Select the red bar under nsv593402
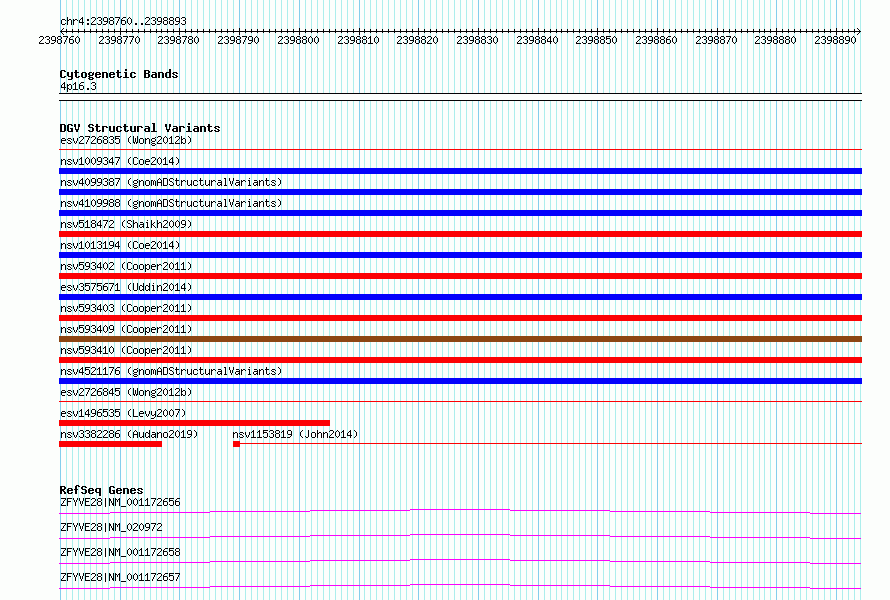This screenshot has width=890, height=600. point(460,276)
